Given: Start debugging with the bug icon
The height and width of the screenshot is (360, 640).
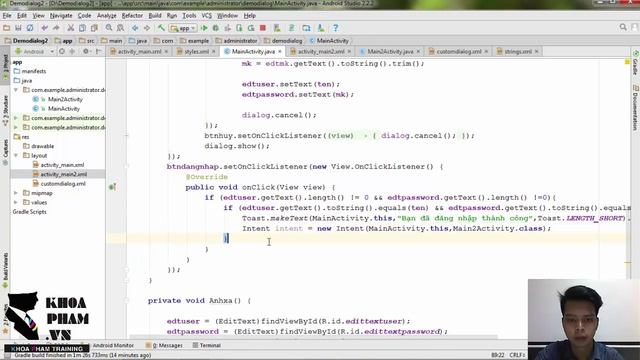Looking at the screenshot, I should pos(216,28).
